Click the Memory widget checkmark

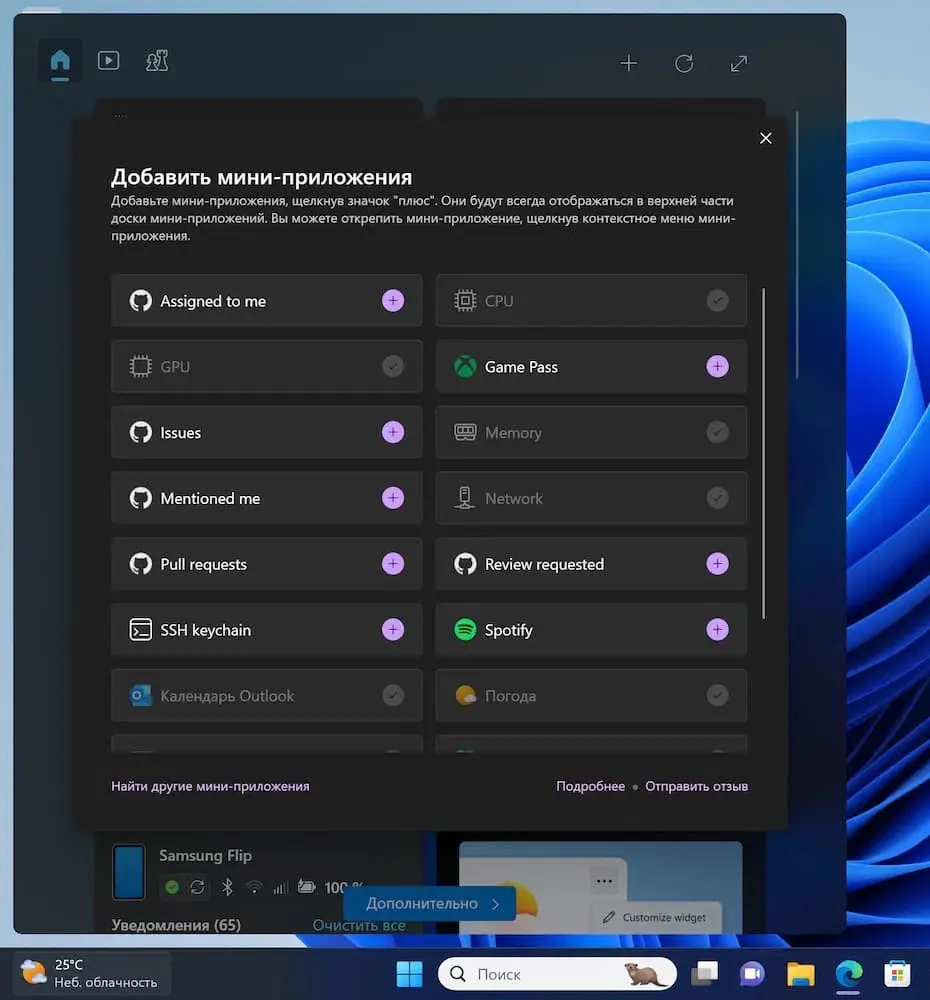(x=717, y=433)
